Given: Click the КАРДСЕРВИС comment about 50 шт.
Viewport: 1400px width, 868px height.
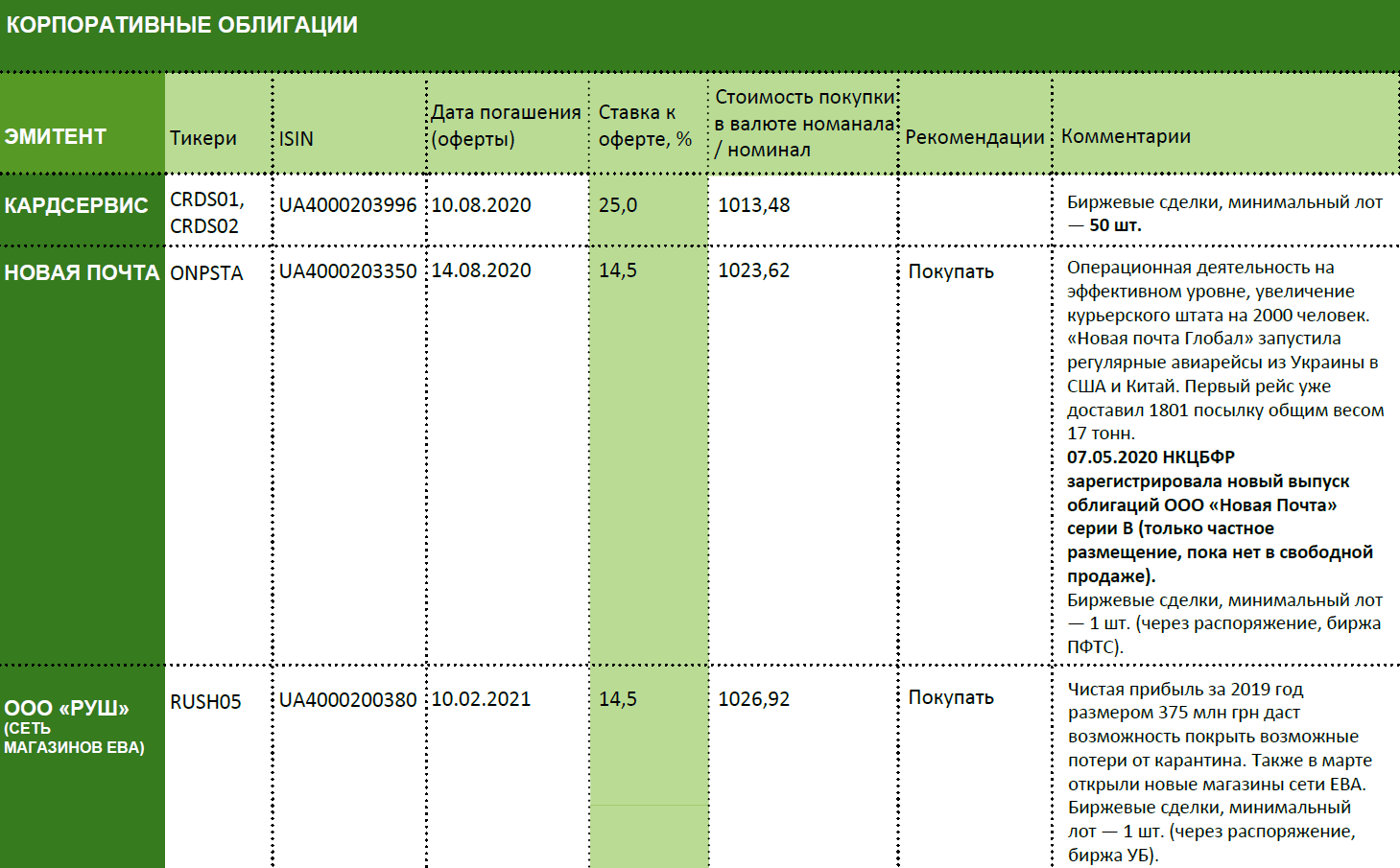Looking at the screenshot, I should (x=1224, y=214).
